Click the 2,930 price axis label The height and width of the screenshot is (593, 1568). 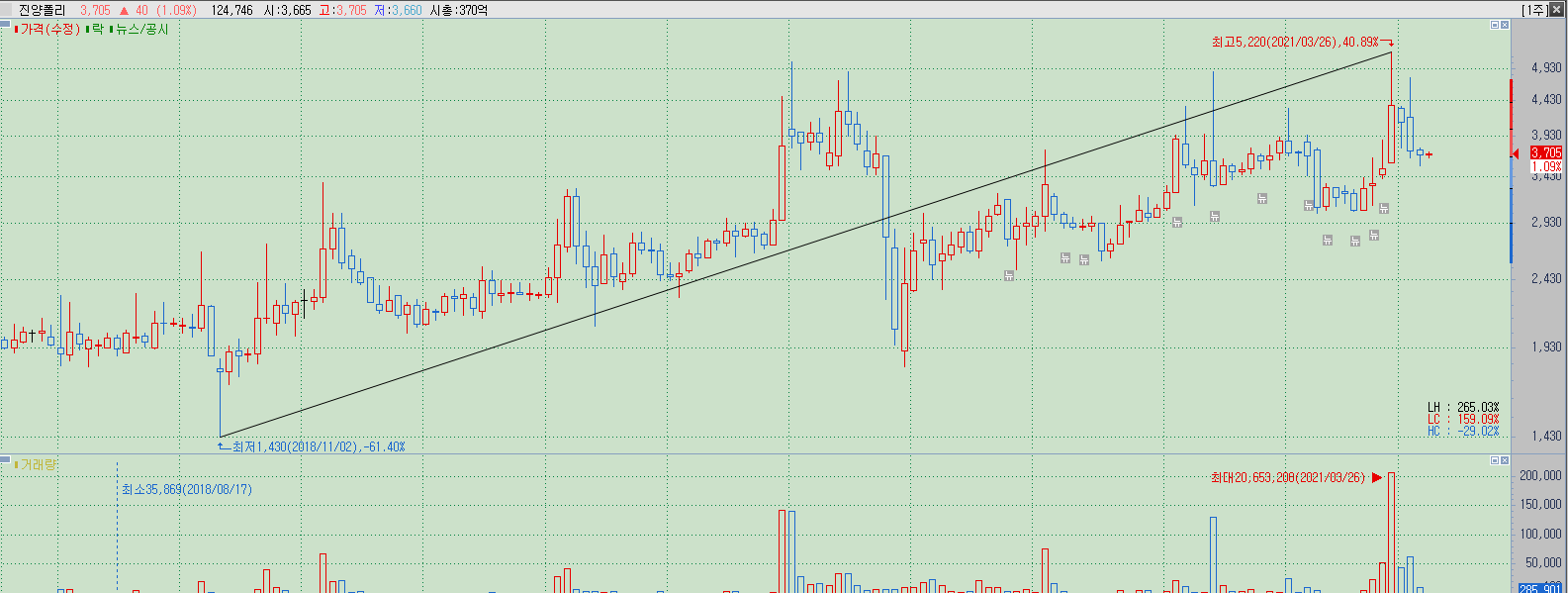[1546, 223]
